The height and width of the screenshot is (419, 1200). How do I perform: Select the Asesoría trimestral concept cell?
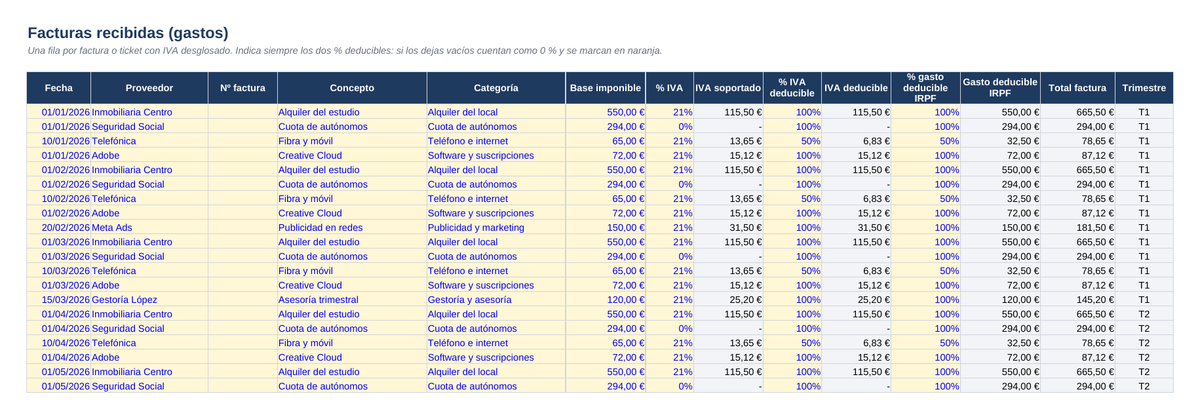click(352, 299)
